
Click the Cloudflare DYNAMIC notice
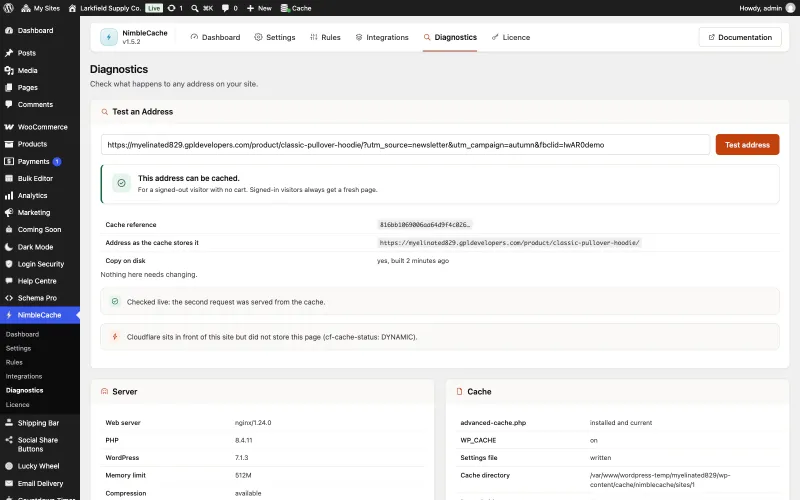pyautogui.click(x=440, y=337)
